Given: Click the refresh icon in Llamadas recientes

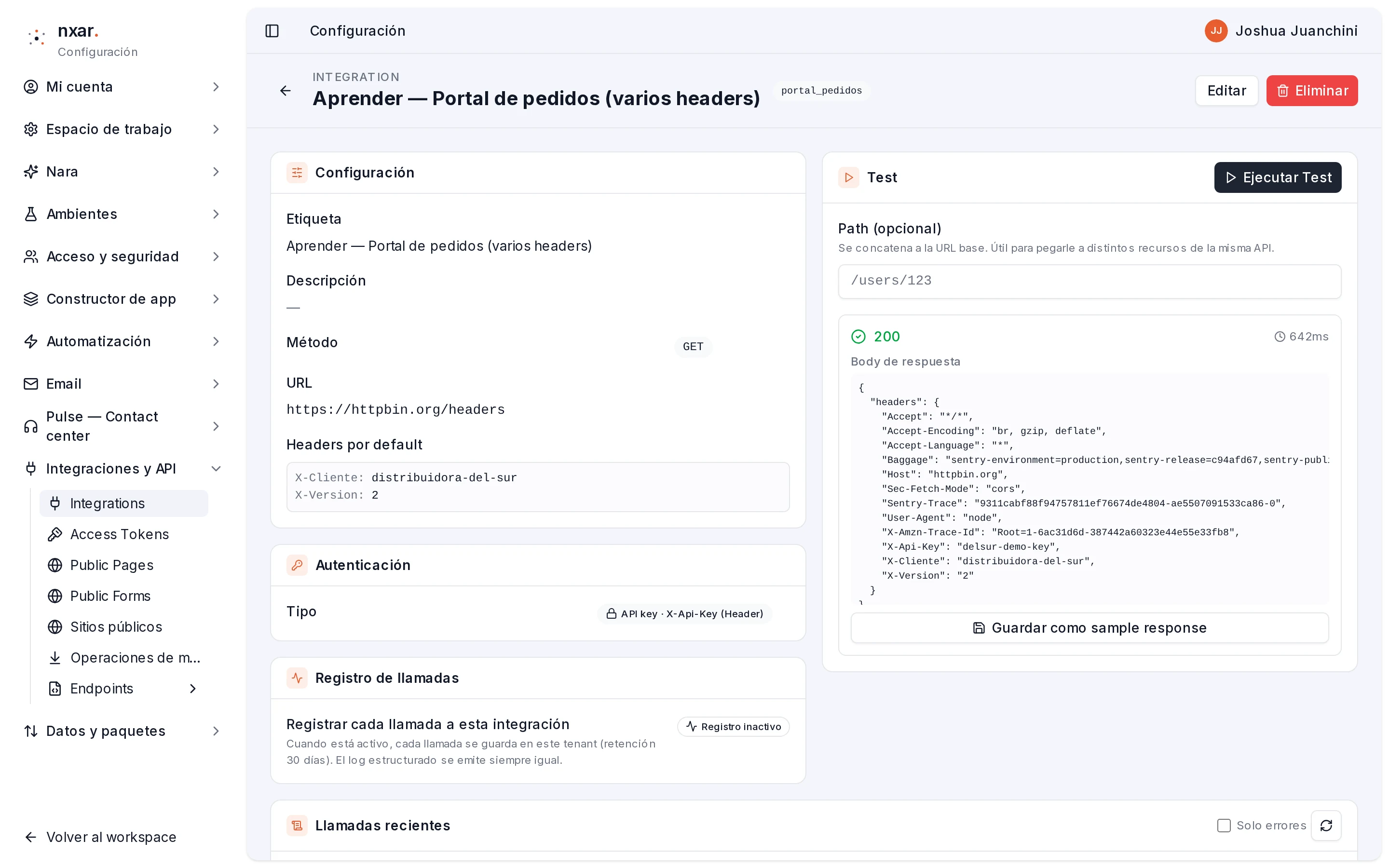Looking at the screenshot, I should [x=1326, y=826].
